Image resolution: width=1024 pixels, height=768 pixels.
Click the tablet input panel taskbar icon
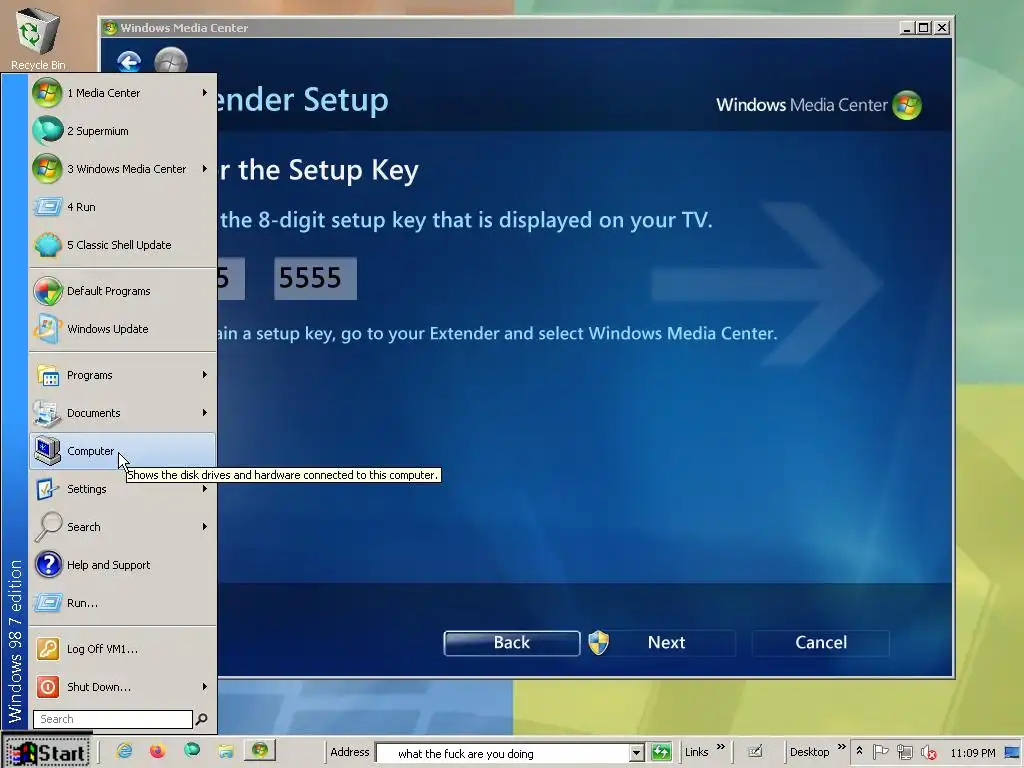755,752
